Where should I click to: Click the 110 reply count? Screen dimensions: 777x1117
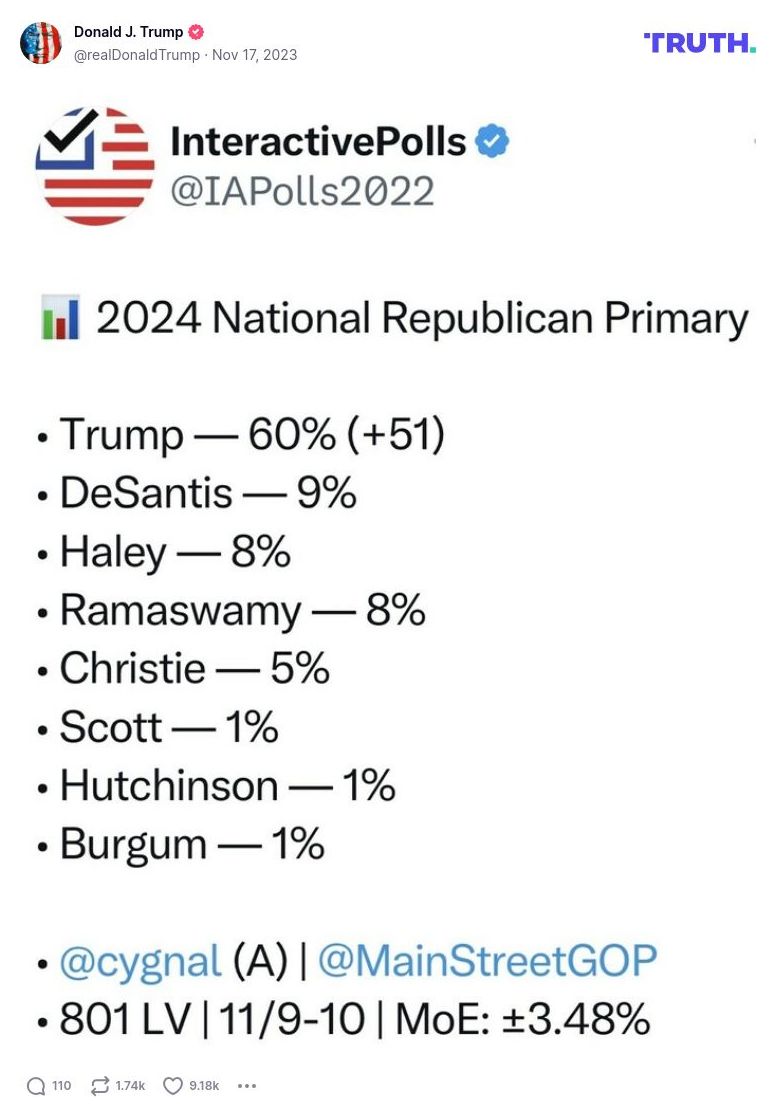point(61,1085)
